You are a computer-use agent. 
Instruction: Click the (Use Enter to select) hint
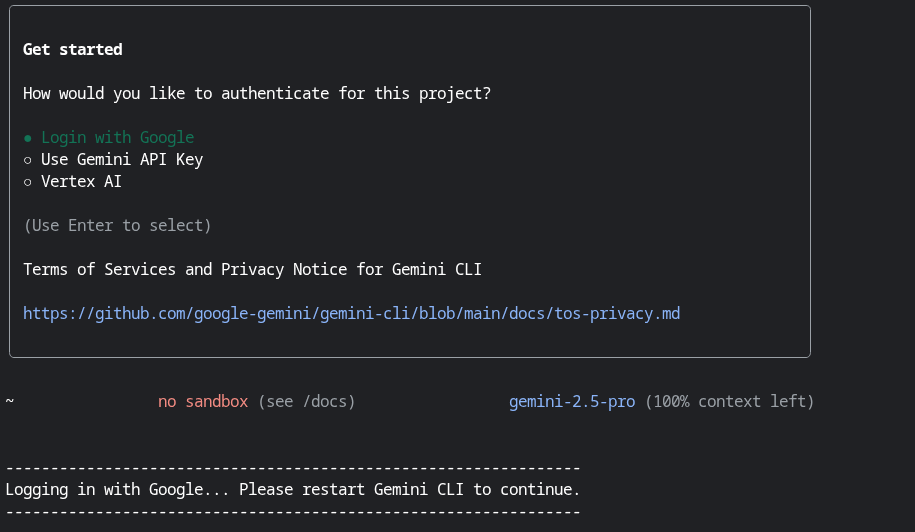click(x=117, y=226)
